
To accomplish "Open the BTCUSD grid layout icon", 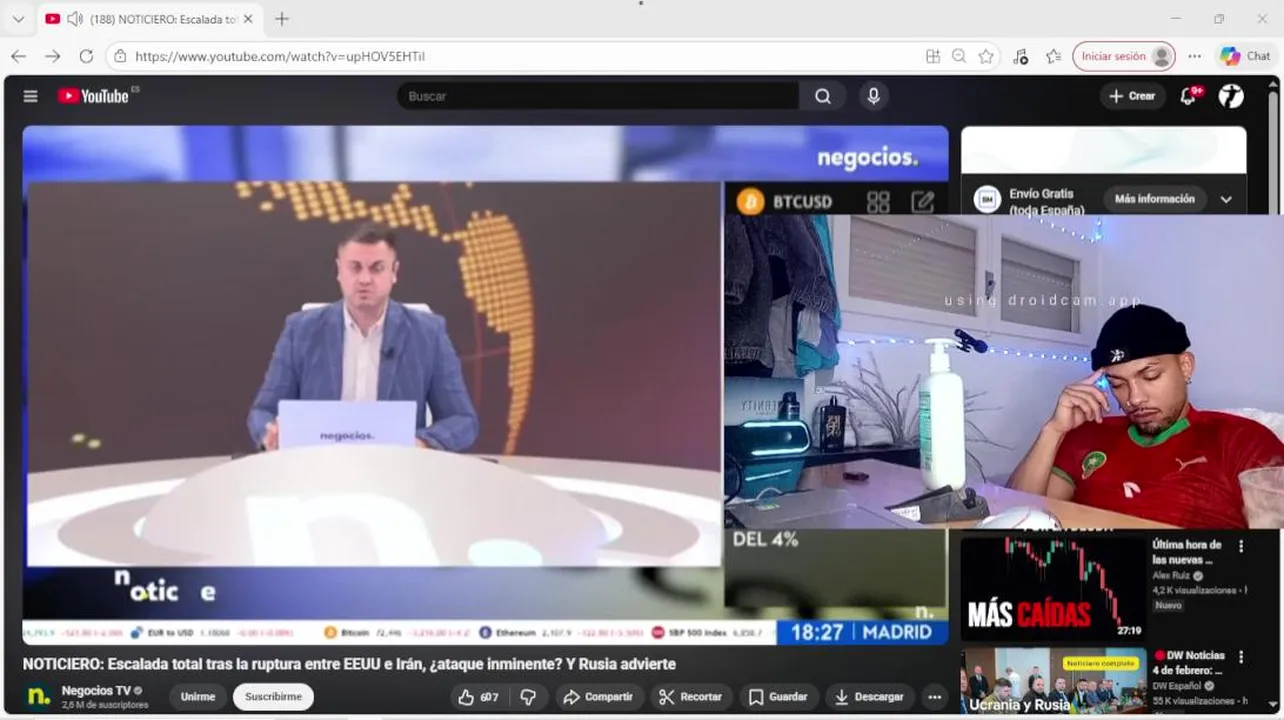I will [878, 202].
